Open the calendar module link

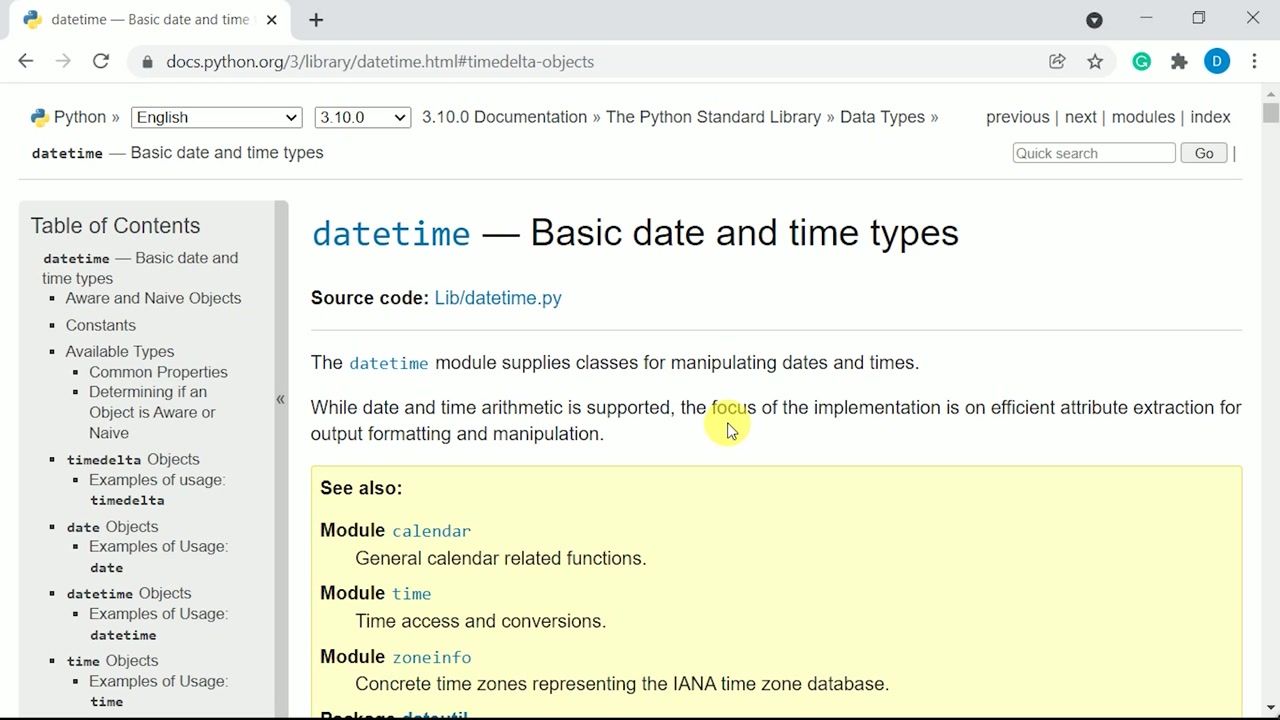click(431, 531)
